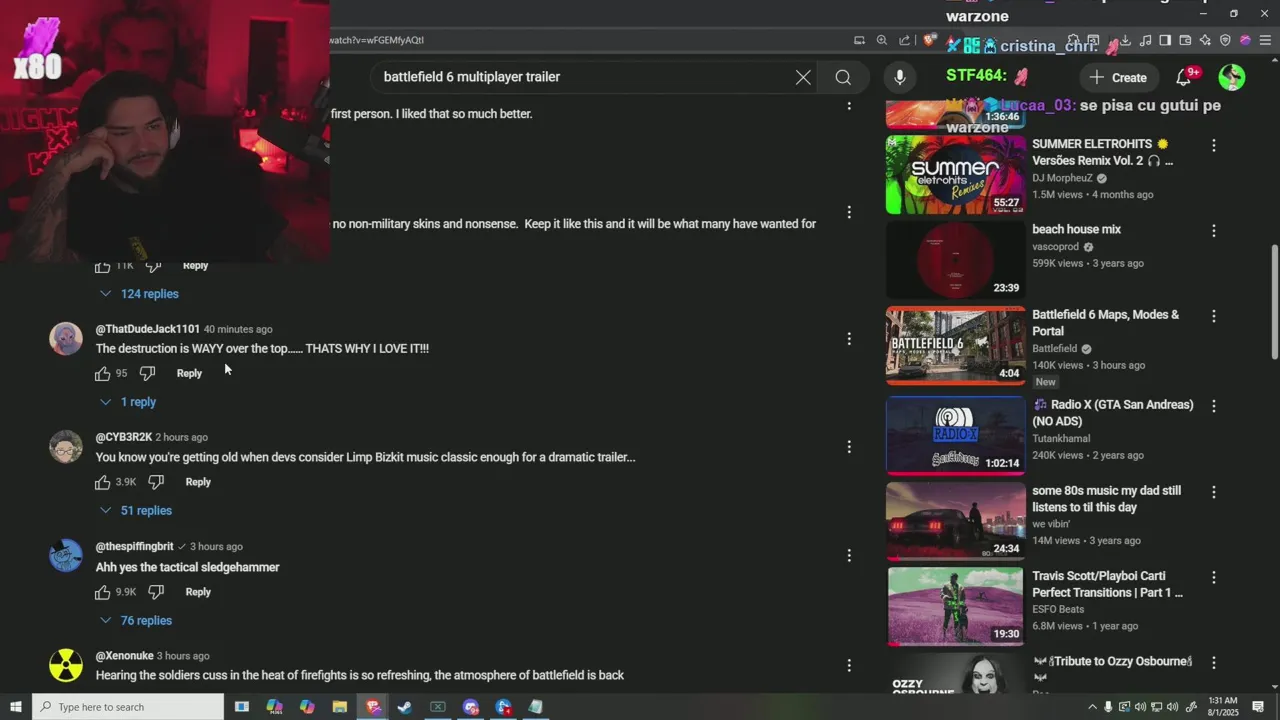Clear the YouTube search box with X
This screenshot has width=1280, height=720.
(x=803, y=77)
